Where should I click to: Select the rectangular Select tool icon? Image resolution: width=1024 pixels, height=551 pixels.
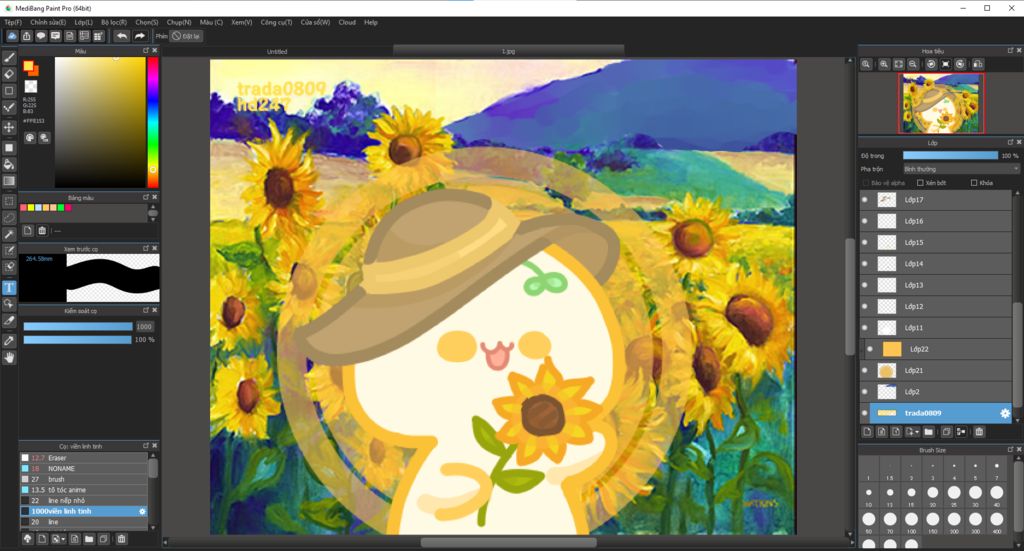click(9, 201)
